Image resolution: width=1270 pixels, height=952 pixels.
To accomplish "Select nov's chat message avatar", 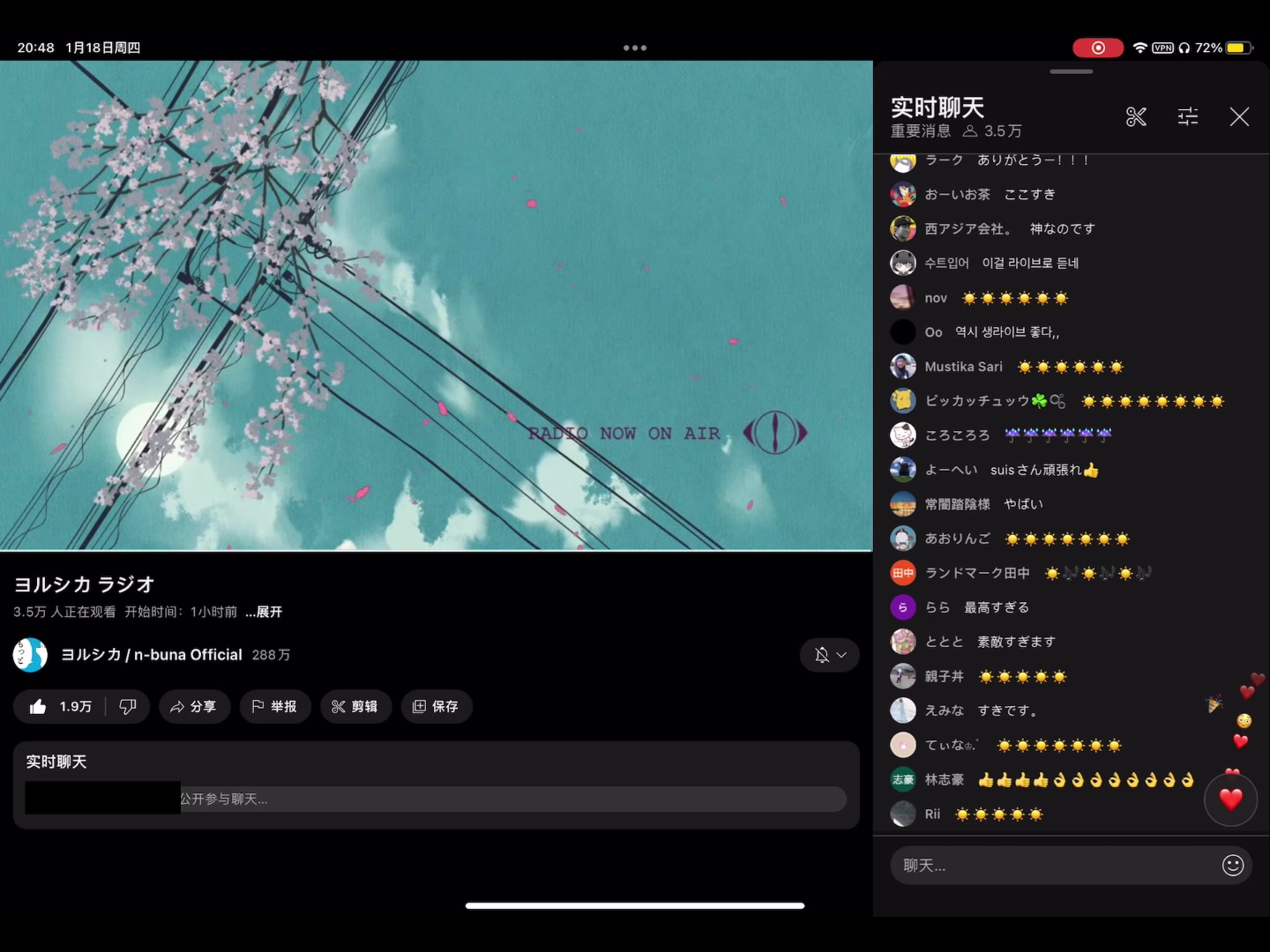I will (902, 298).
